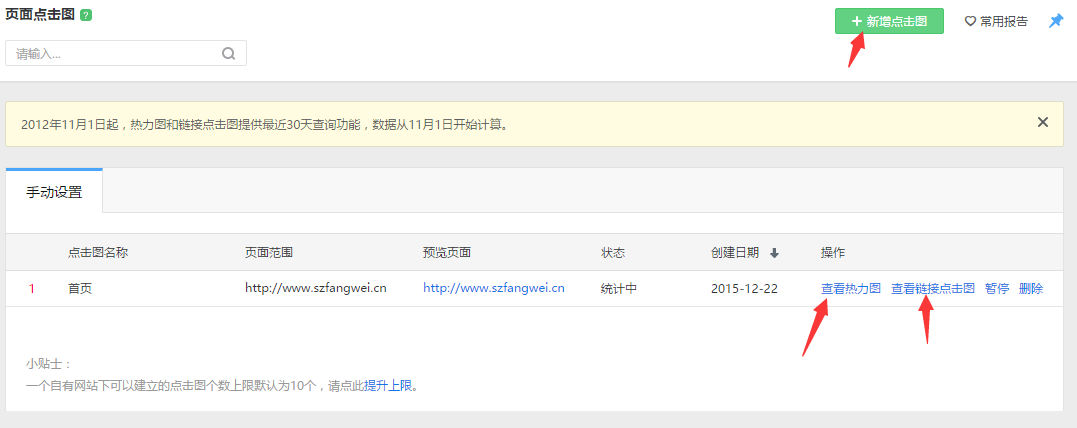This screenshot has width=1077, height=428.
Task: Select the 手动设置 tab
Action: coord(54,192)
